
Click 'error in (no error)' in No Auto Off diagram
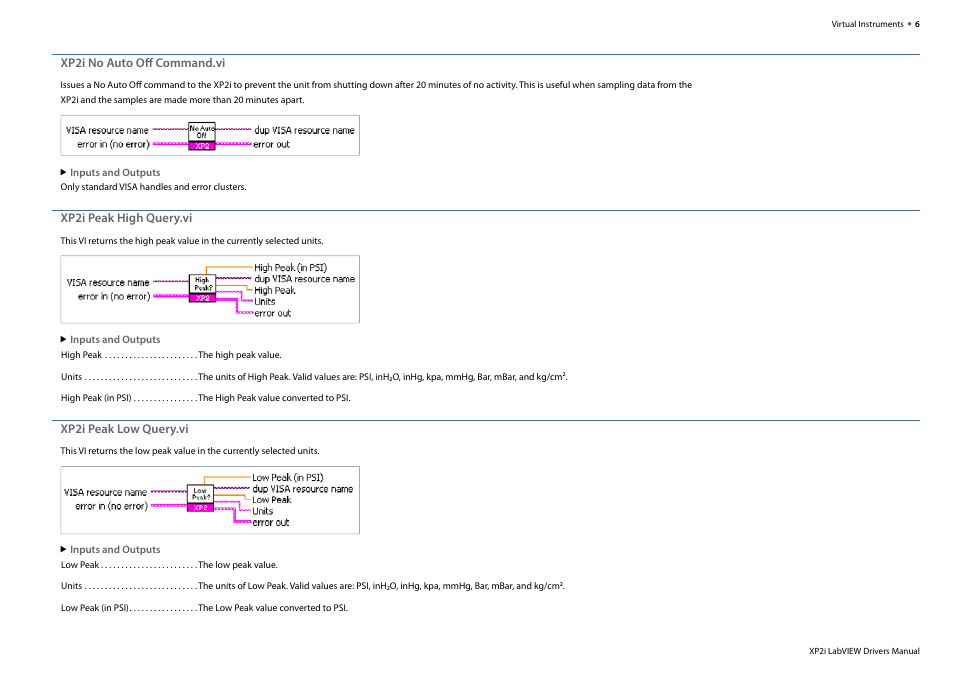pyautogui.click(x=113, y=144)
